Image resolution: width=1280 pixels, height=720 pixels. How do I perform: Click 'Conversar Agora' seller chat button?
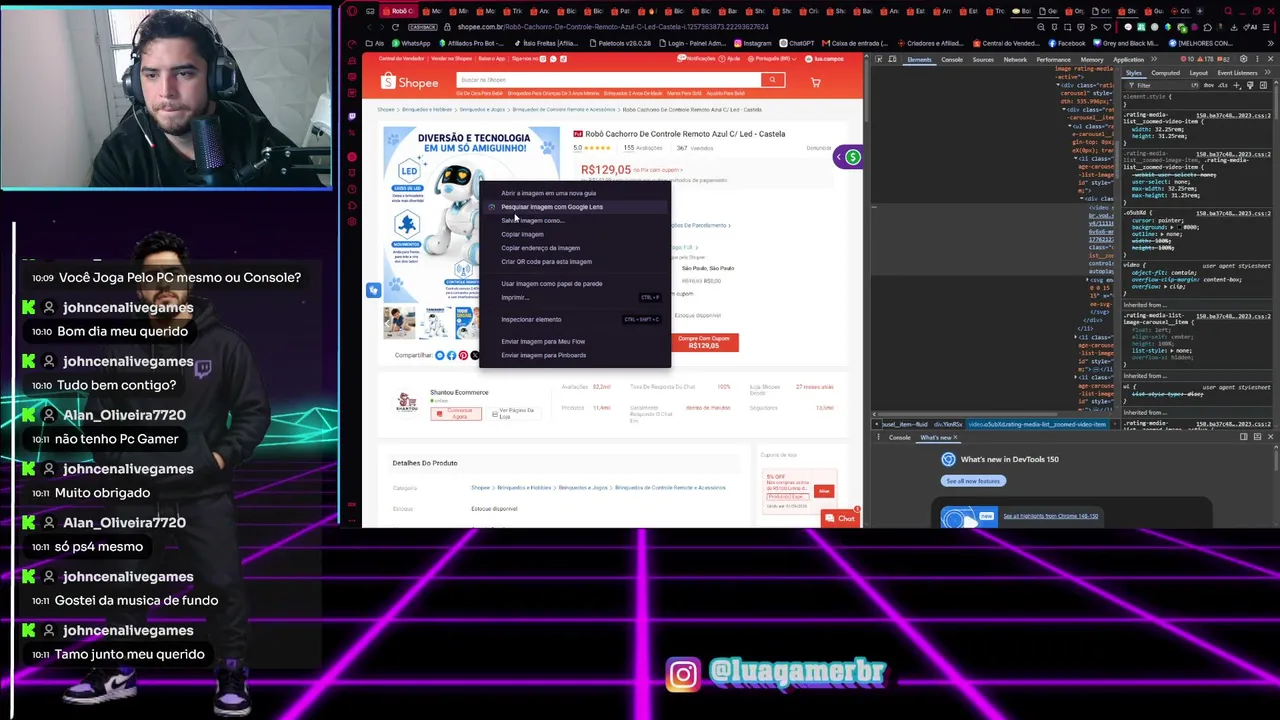click(456, 413)
